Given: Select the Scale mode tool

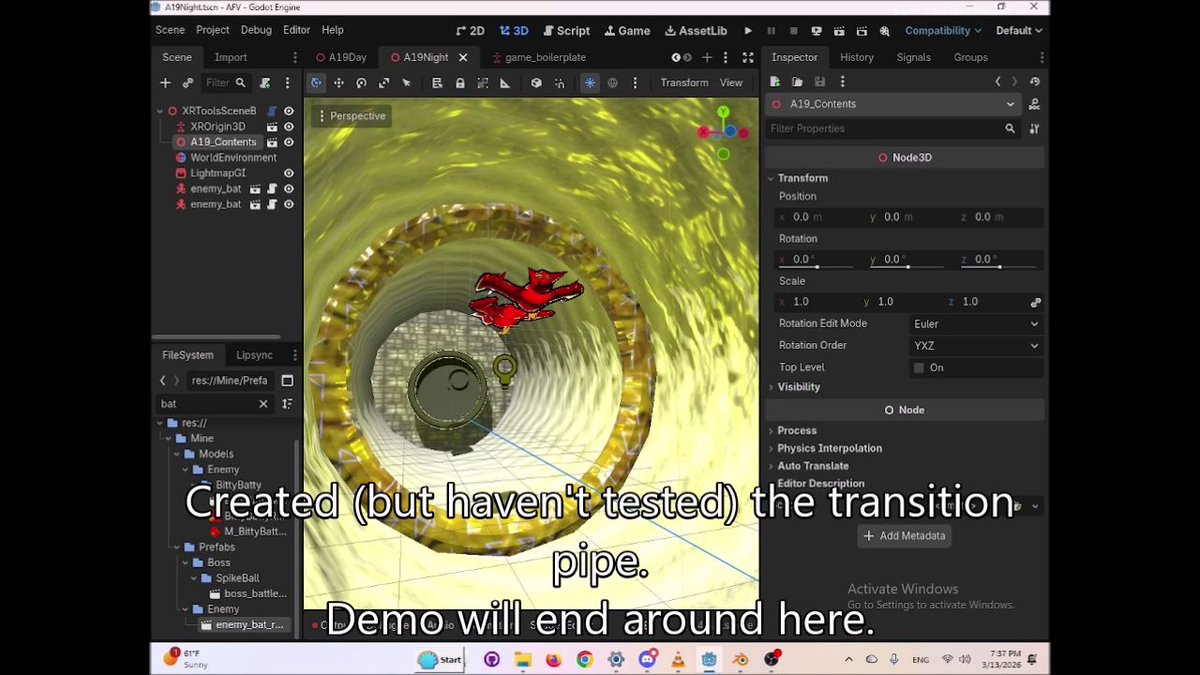Looking at the screenshot, I should [x=384, y=83].
